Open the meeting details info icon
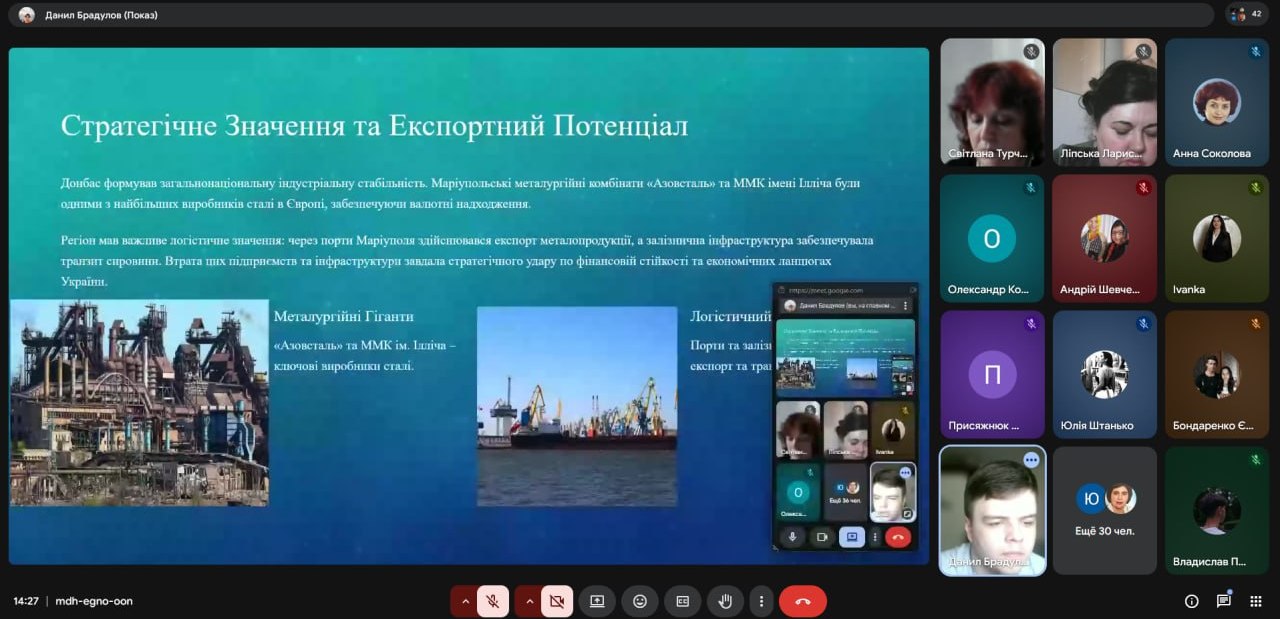The image size is (1280, 619). pyautogui.click(x=1191, y=601)
